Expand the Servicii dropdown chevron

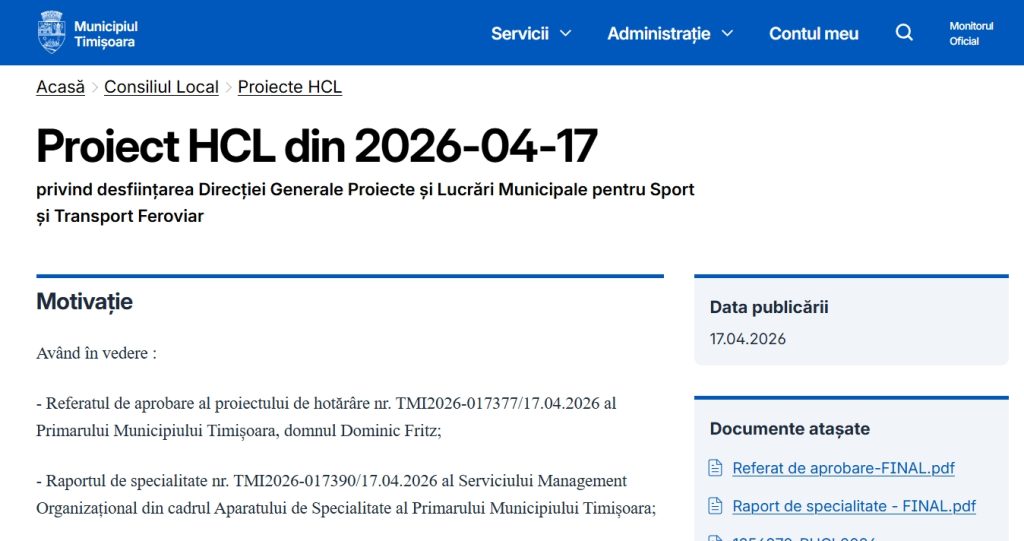tap(565, 33)
